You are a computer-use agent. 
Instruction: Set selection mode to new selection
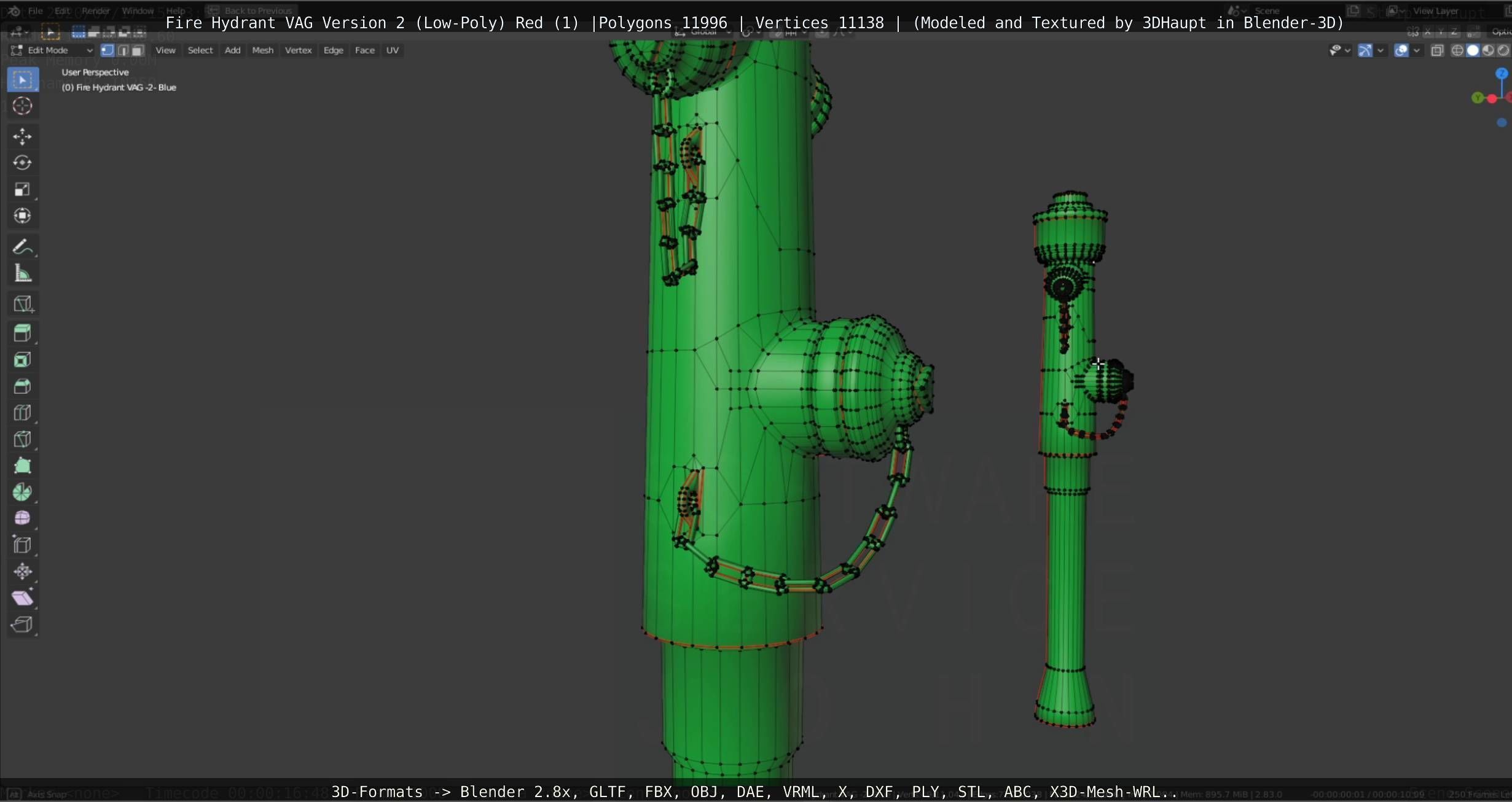[79, 32]
